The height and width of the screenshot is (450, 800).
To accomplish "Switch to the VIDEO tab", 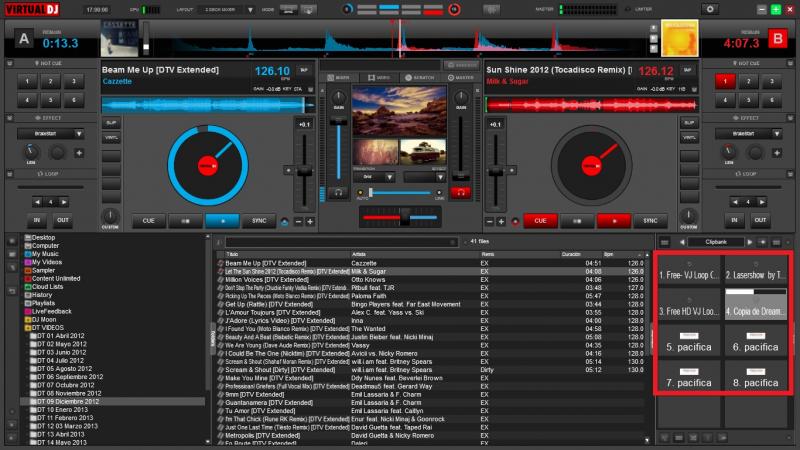I will click(x=379, y=78).
